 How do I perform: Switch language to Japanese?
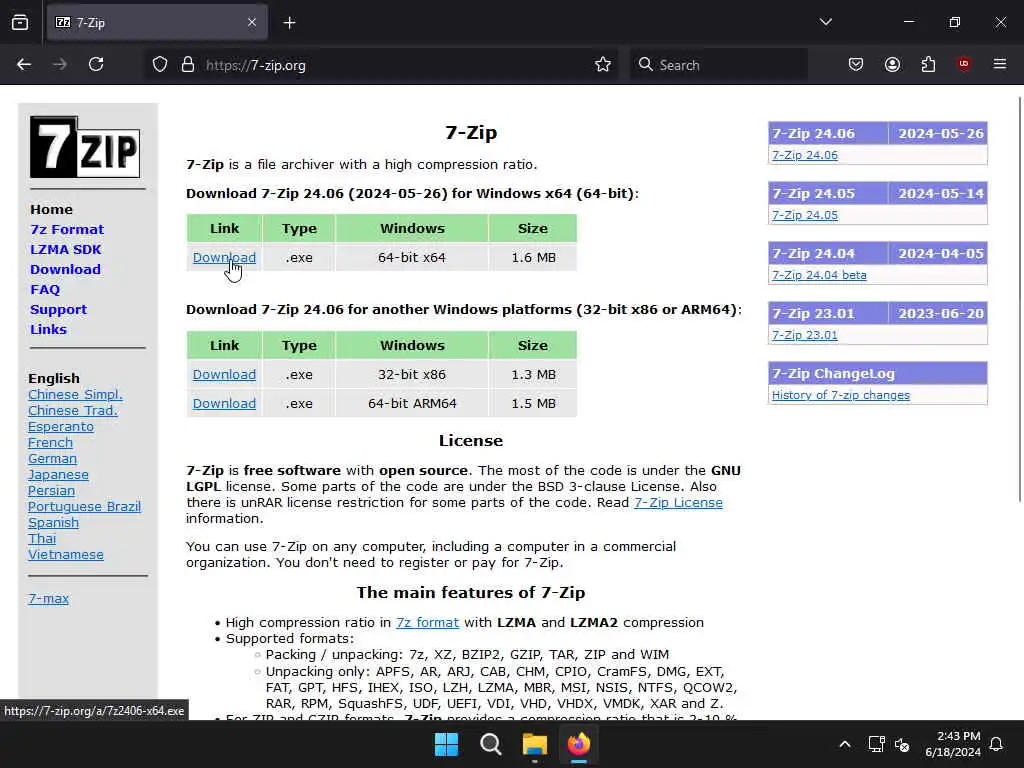(58, 475)
